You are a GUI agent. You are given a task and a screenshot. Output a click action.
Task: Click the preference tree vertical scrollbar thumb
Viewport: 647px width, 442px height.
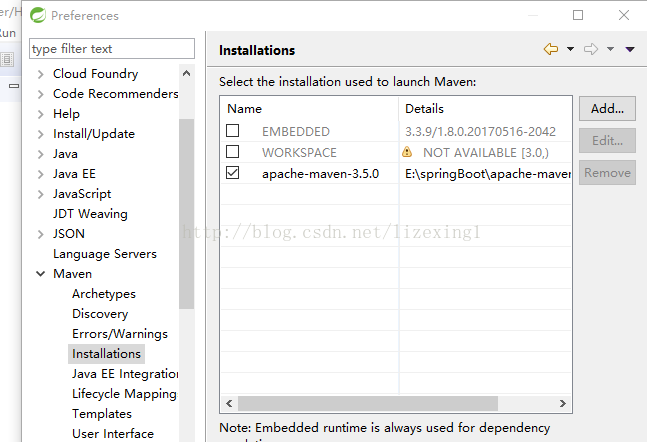click(187, 214)
